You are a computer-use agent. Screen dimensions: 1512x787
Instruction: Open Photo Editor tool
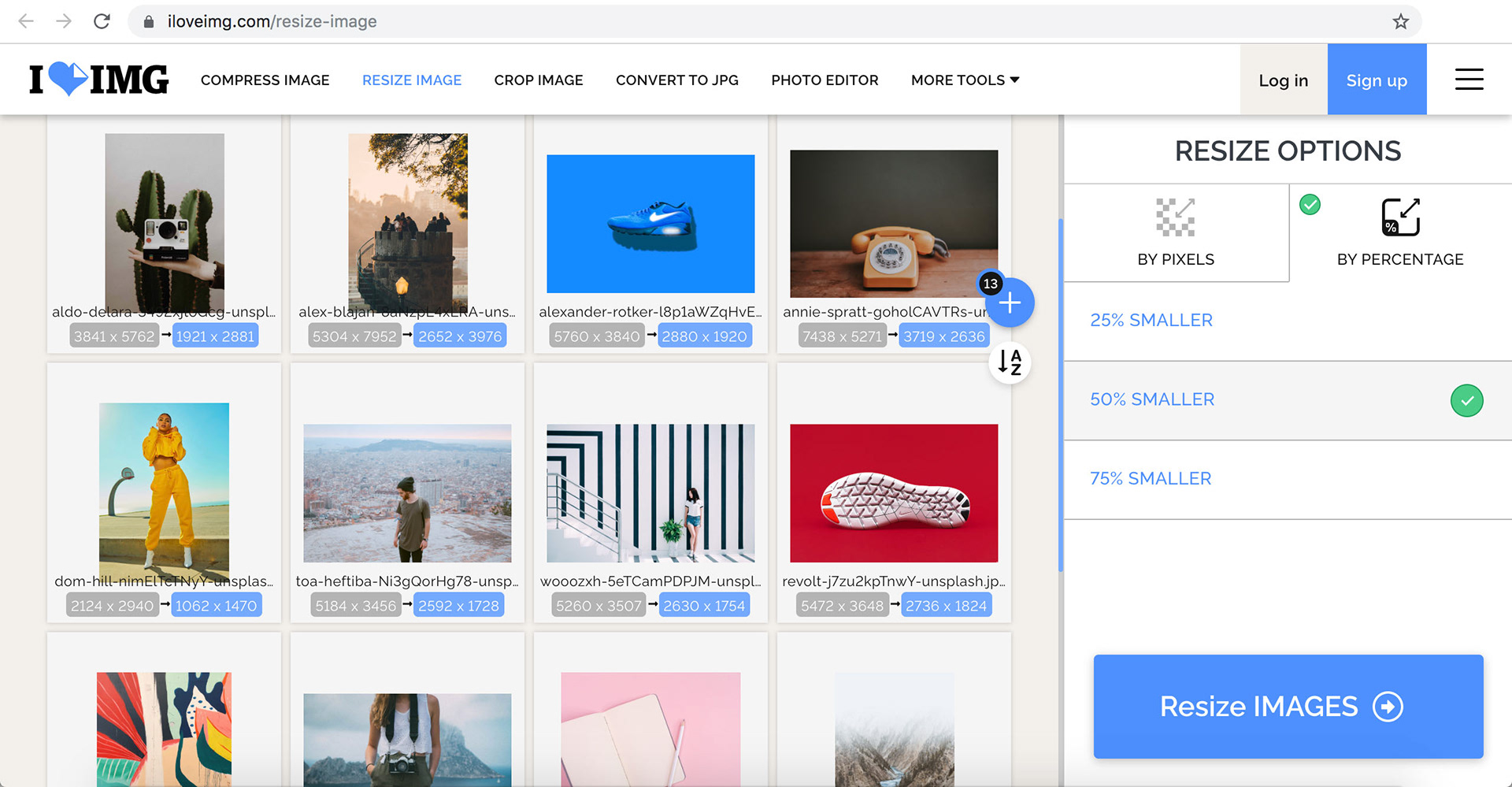coord(825,80)
